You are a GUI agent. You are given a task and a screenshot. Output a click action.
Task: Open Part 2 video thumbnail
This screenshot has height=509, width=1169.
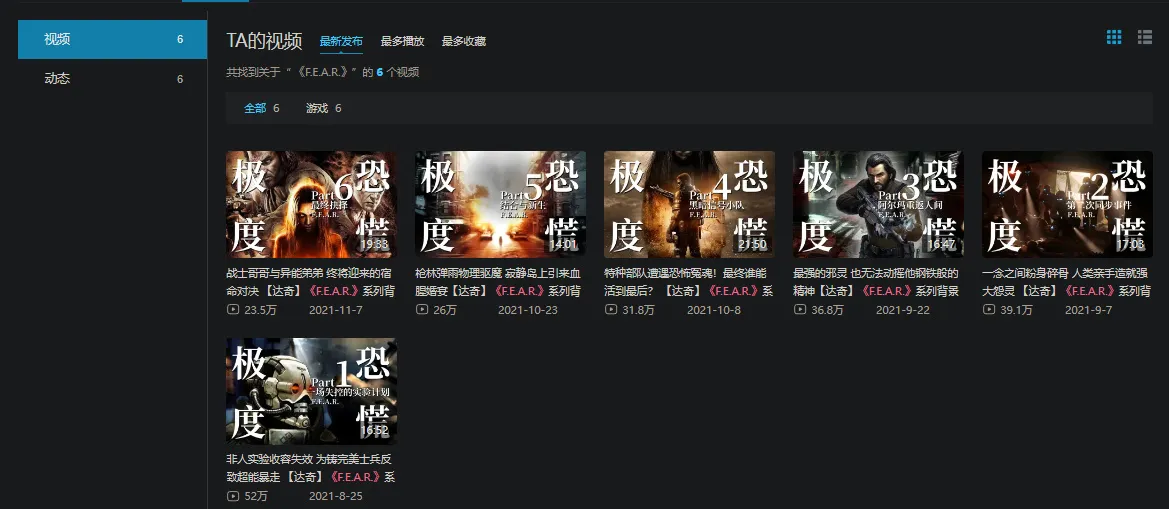click(x=1068, y=204)
